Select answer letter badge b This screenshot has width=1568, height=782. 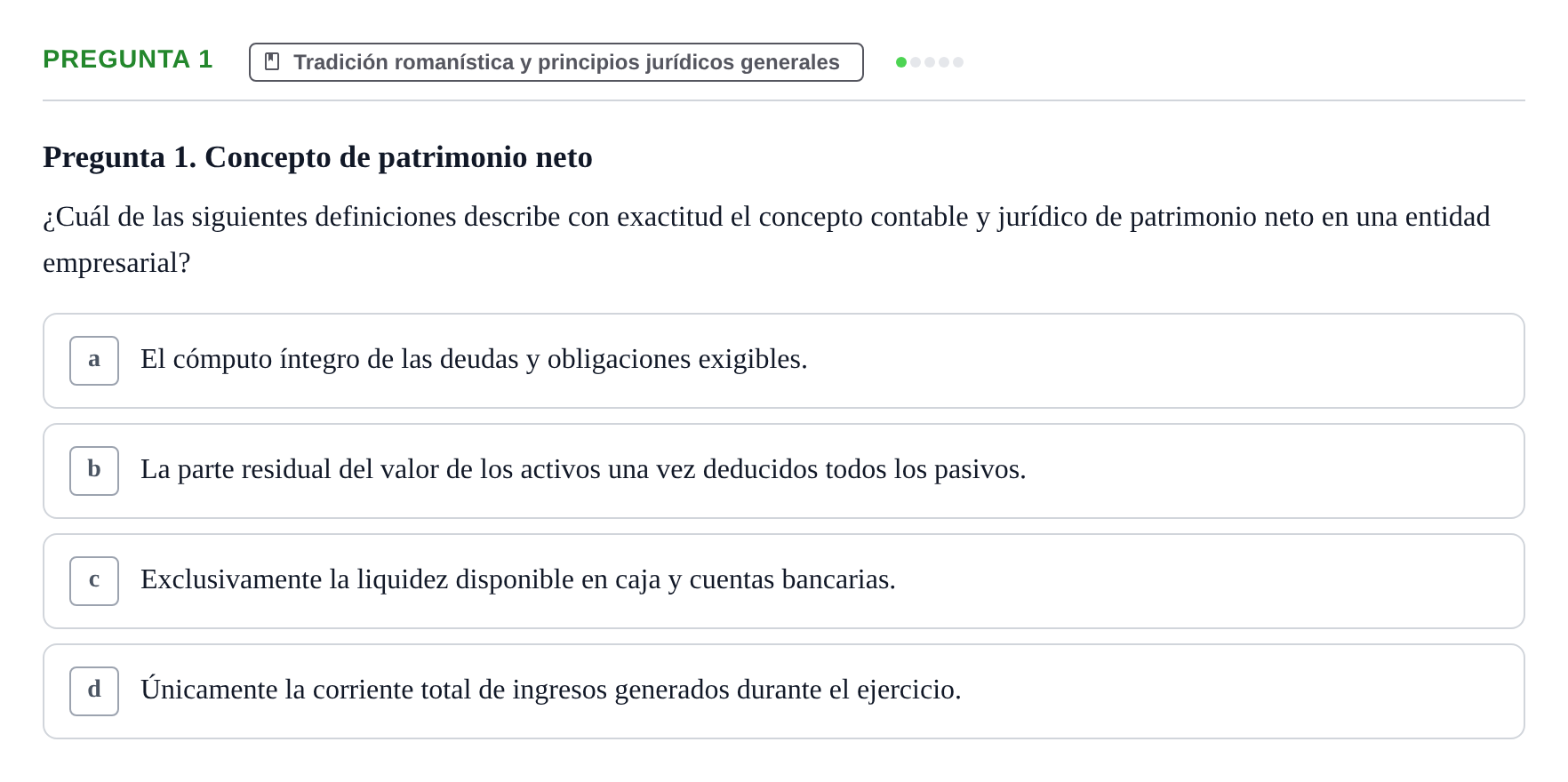point(94,471)
